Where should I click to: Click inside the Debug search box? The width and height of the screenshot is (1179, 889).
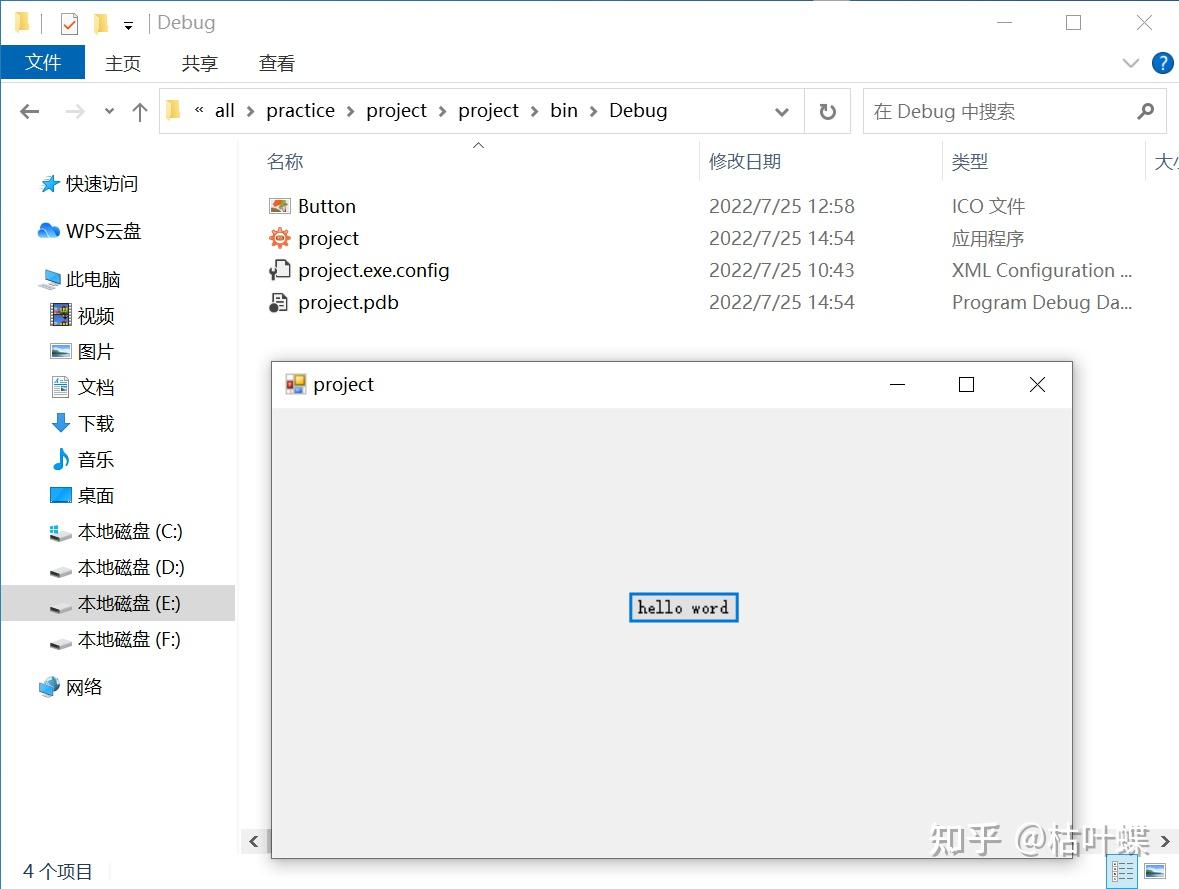pos(1000,111)
